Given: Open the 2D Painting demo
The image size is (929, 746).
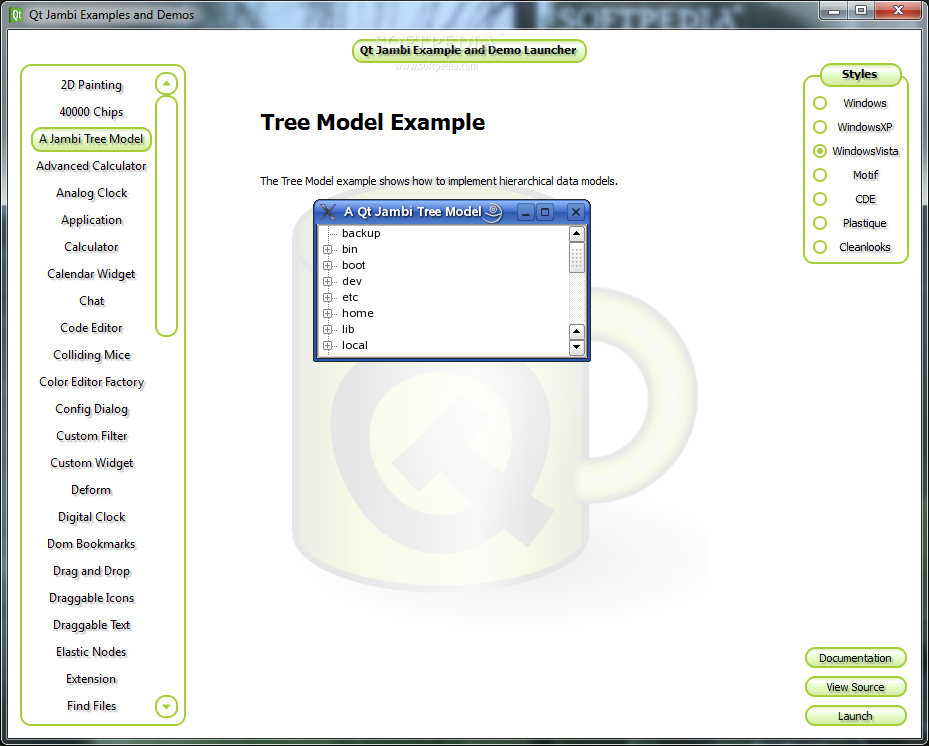Looking at the screenshot, I should point(91,85).
